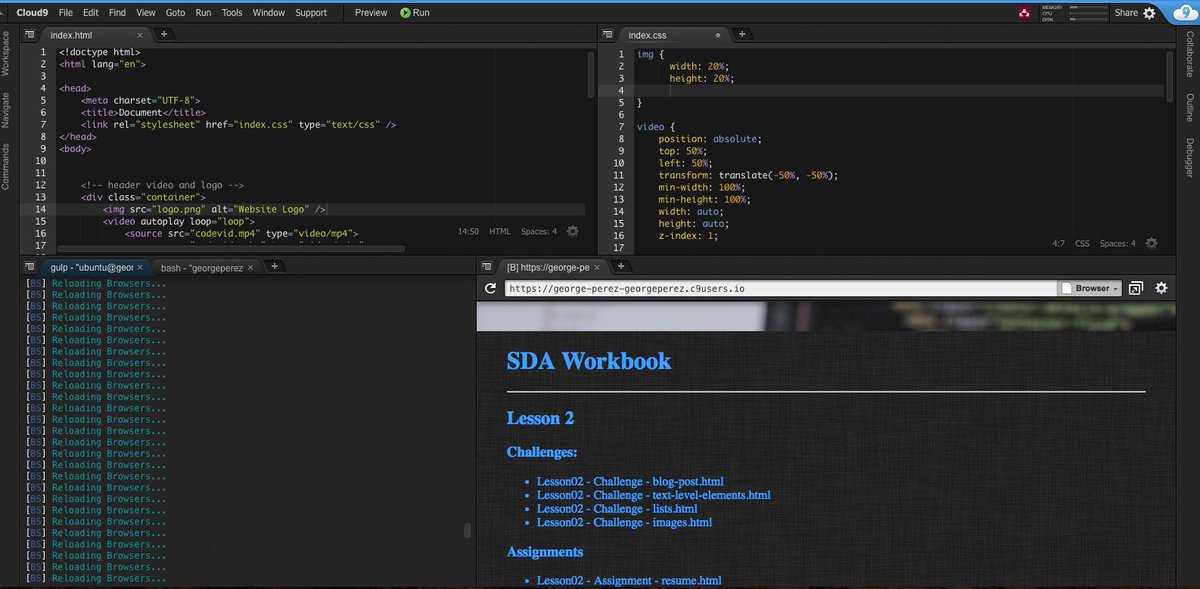Open resume.html assignment link

[x=629, y=580]
